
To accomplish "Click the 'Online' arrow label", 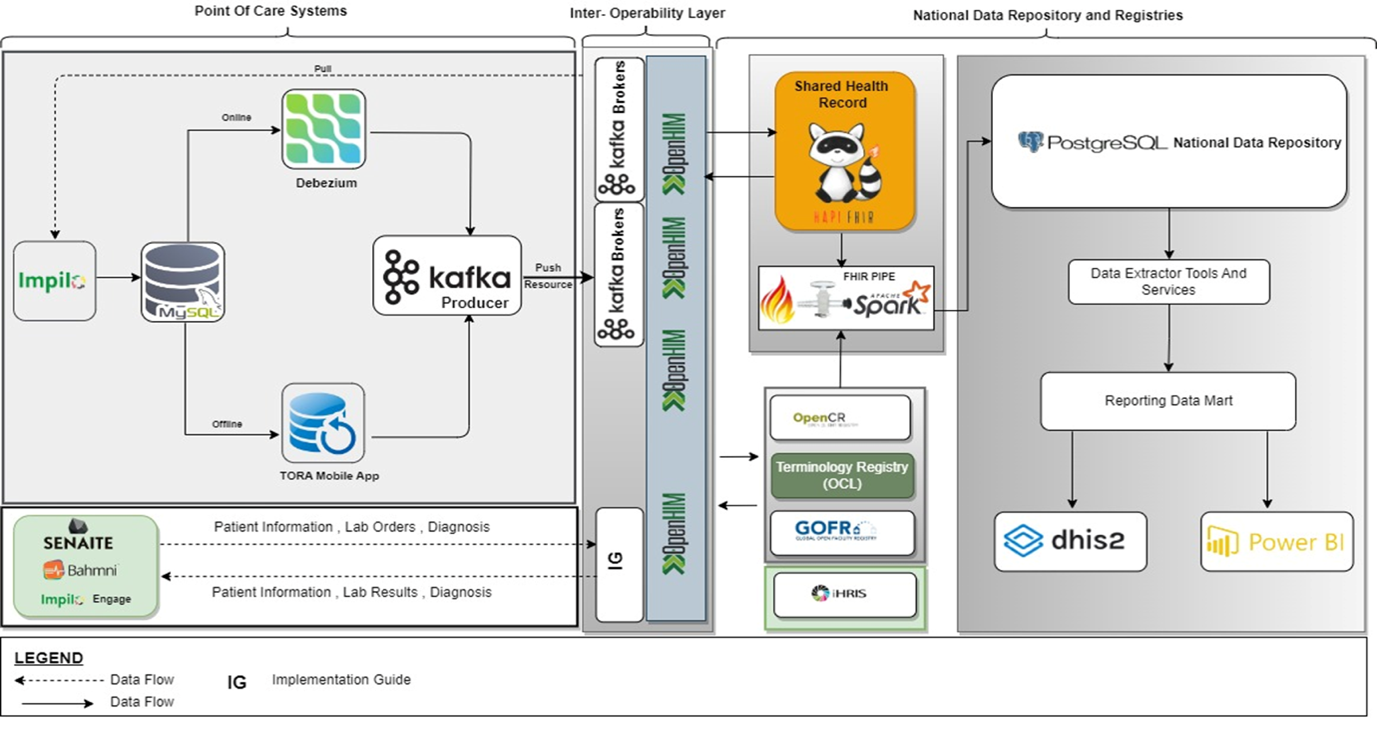I will point(237,118).
